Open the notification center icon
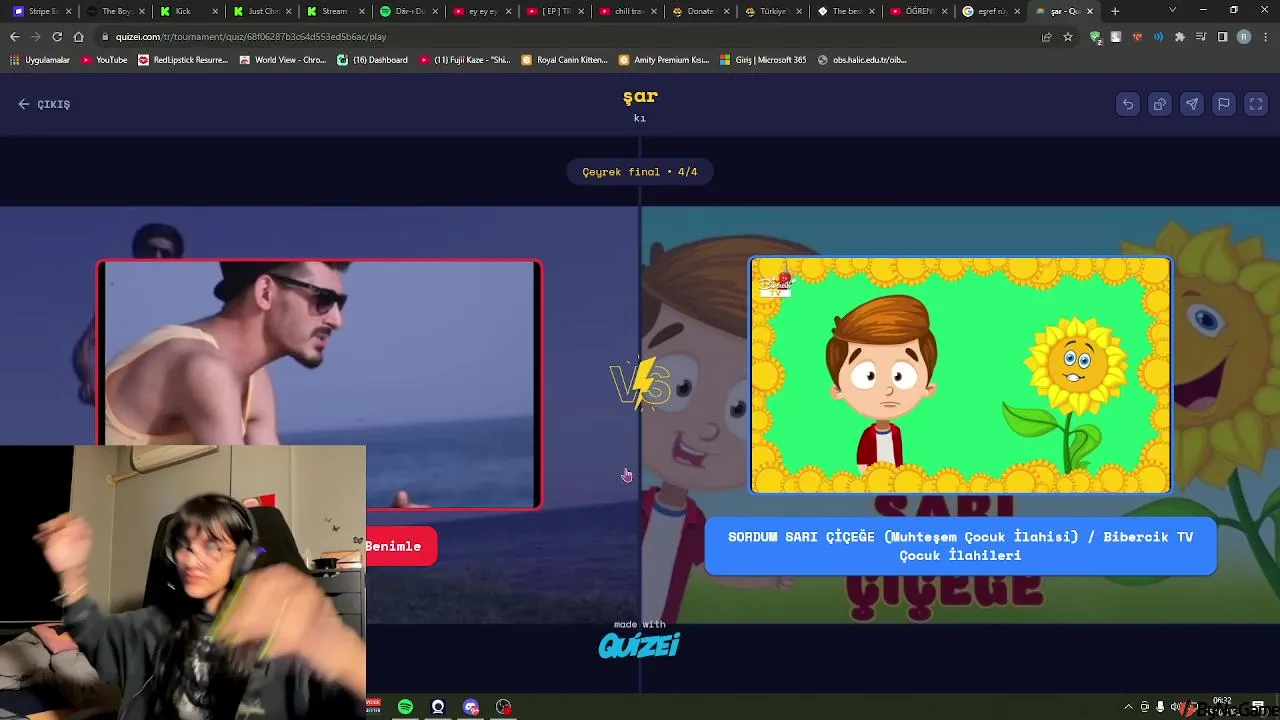Viewport: 1280px width, 720px height. pyautogui.click(x=1258, y=707)
